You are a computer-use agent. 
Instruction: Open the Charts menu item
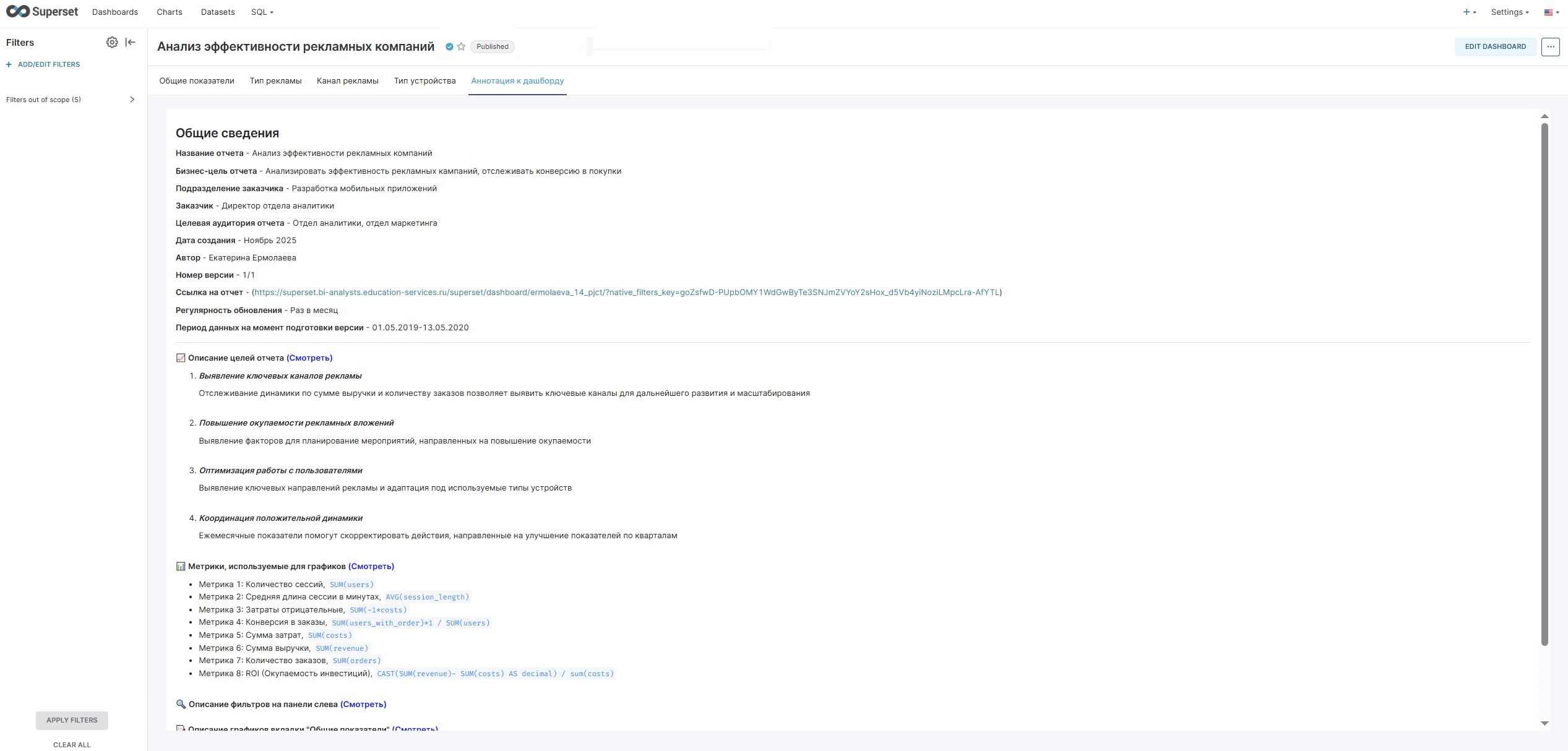click(x=169, y=12)
